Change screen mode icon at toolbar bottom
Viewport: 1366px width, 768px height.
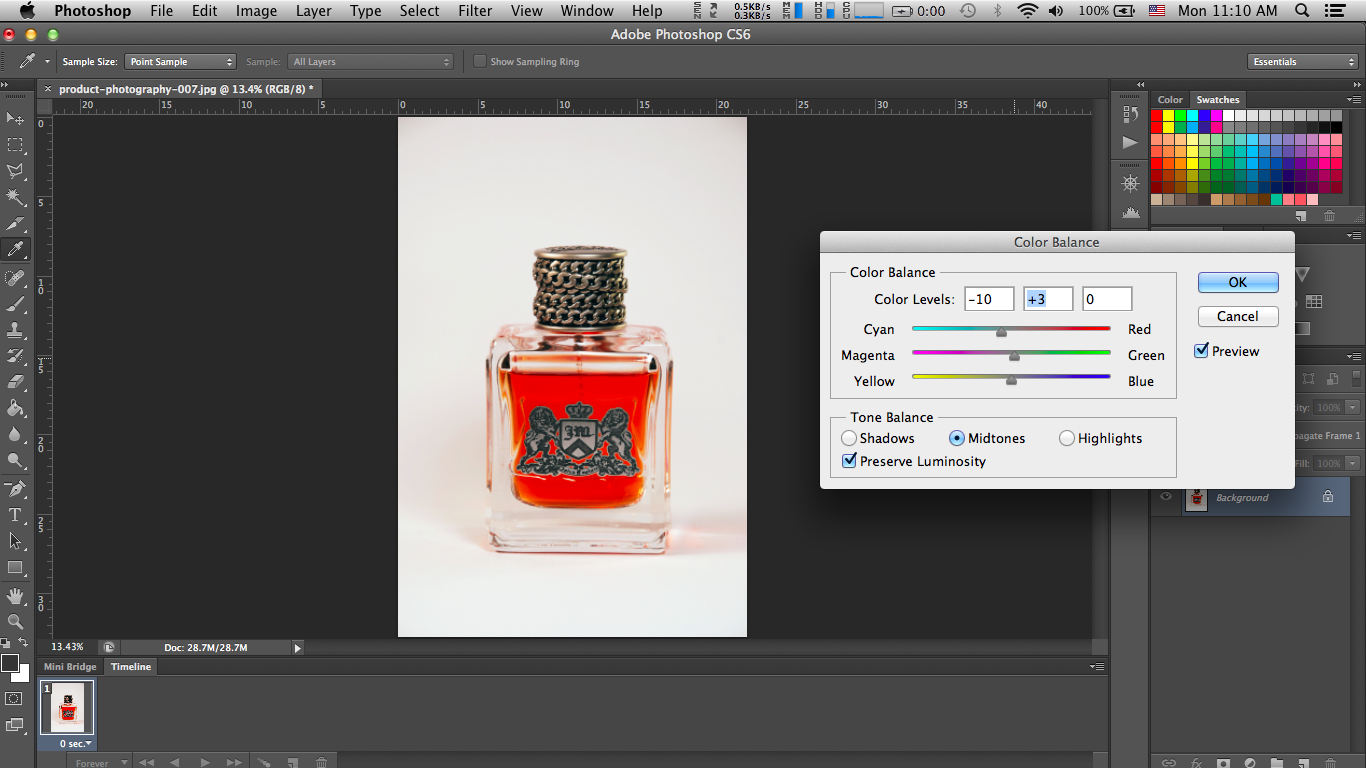pos(14,724)
